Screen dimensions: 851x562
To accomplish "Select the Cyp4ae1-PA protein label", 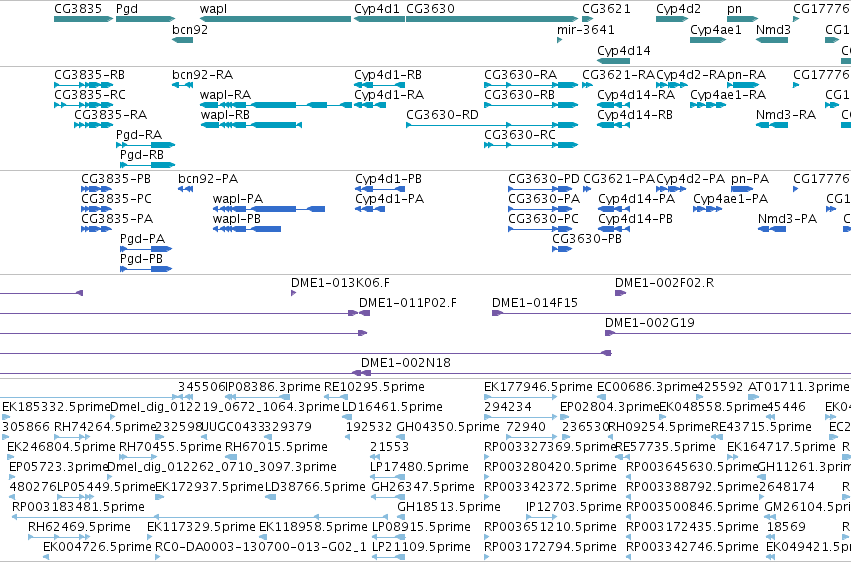I will click(731, 200).
